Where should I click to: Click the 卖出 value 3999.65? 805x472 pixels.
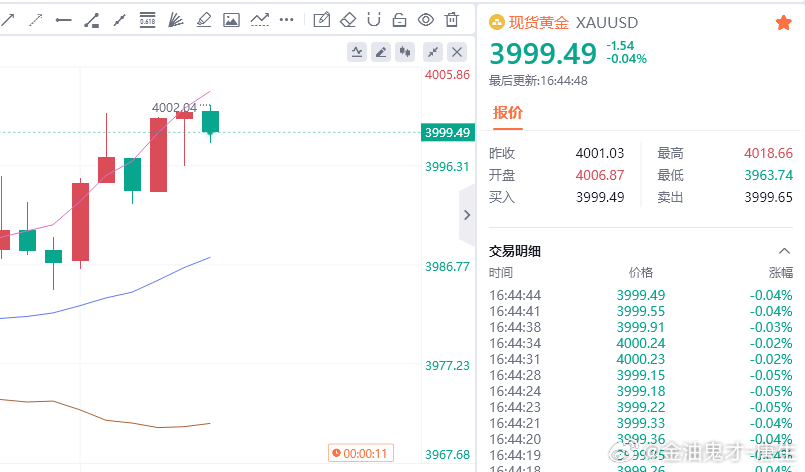pyautogui.click(x=769, y=197)
